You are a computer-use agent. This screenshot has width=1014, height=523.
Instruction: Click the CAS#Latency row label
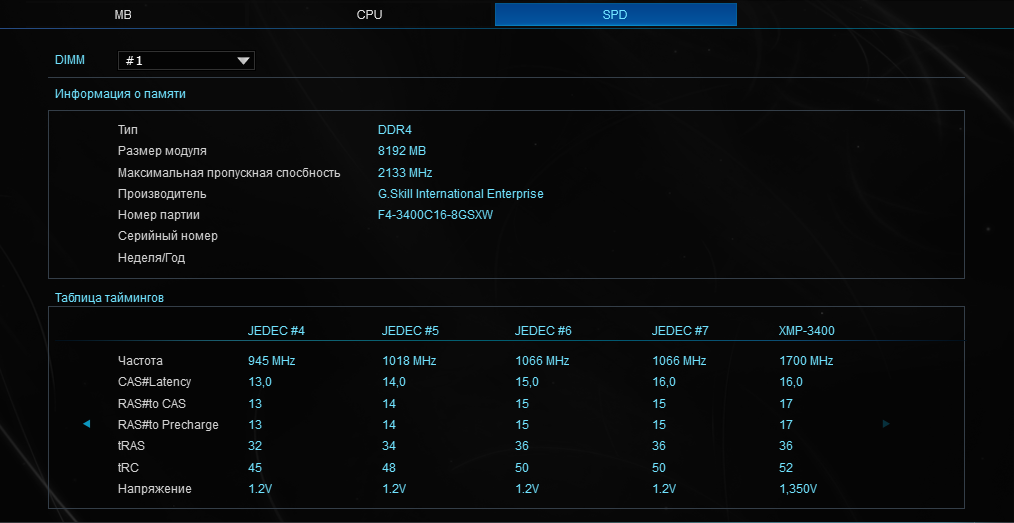click(154, 382)
